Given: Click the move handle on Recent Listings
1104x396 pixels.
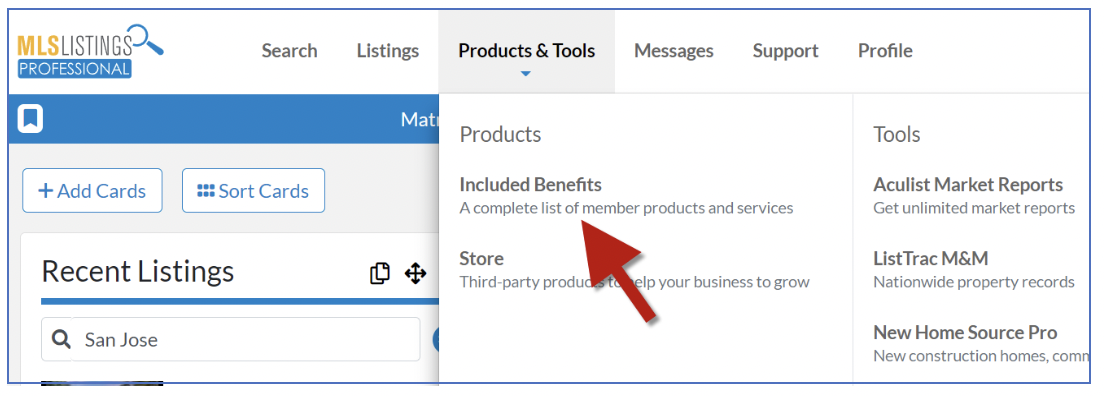Looking at the screenshot, I should coord(415,273).
